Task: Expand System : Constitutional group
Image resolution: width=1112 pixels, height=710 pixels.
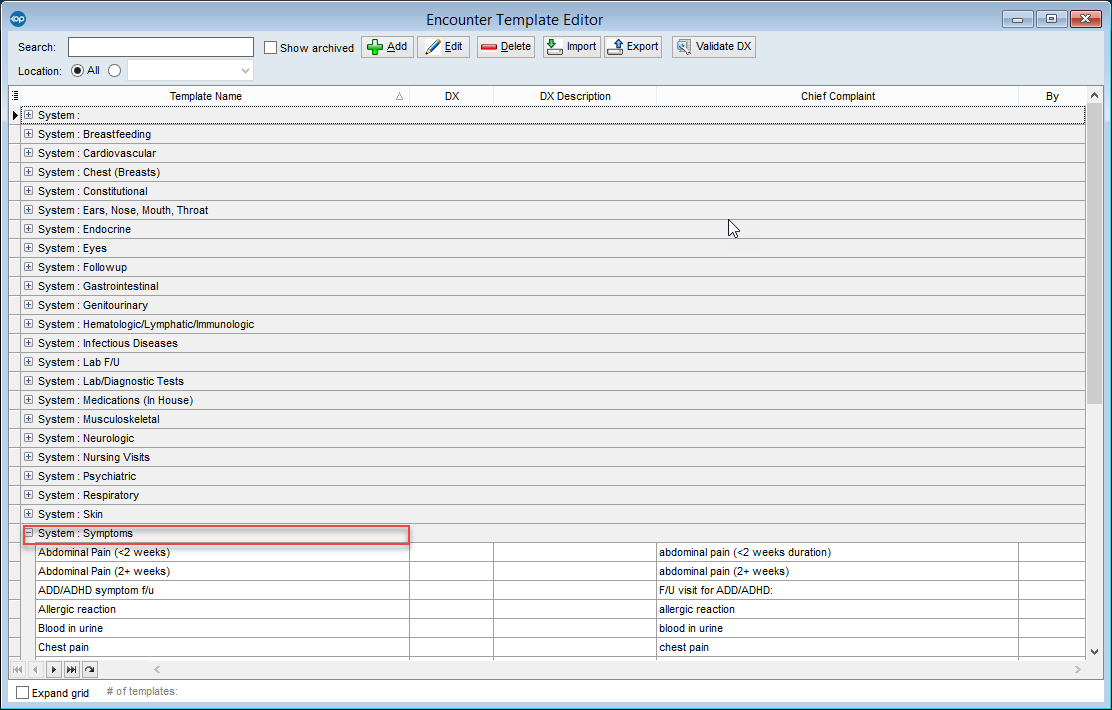Action: click(x=28, y=191)
